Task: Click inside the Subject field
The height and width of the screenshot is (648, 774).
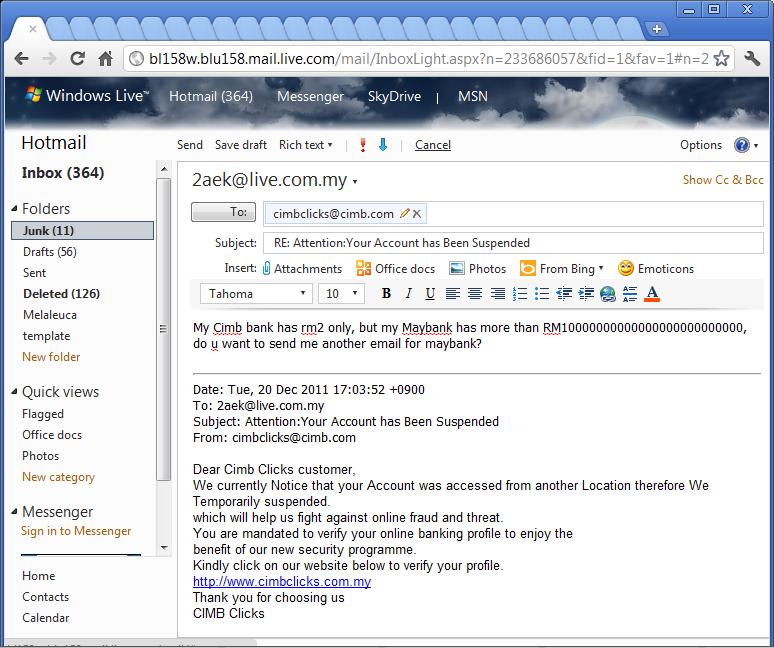Action: tap(513, 243)
